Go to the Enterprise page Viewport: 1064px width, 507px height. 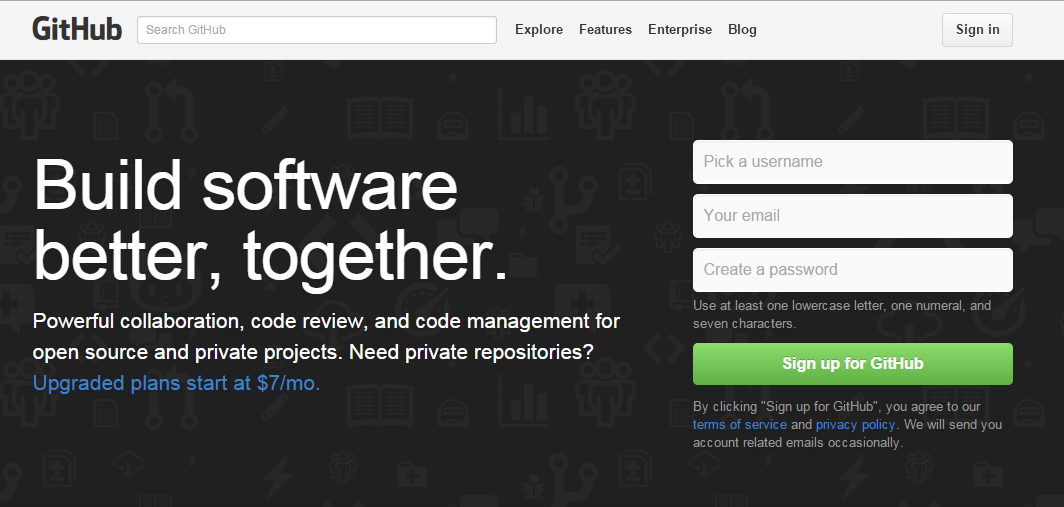tap(680, 29)
